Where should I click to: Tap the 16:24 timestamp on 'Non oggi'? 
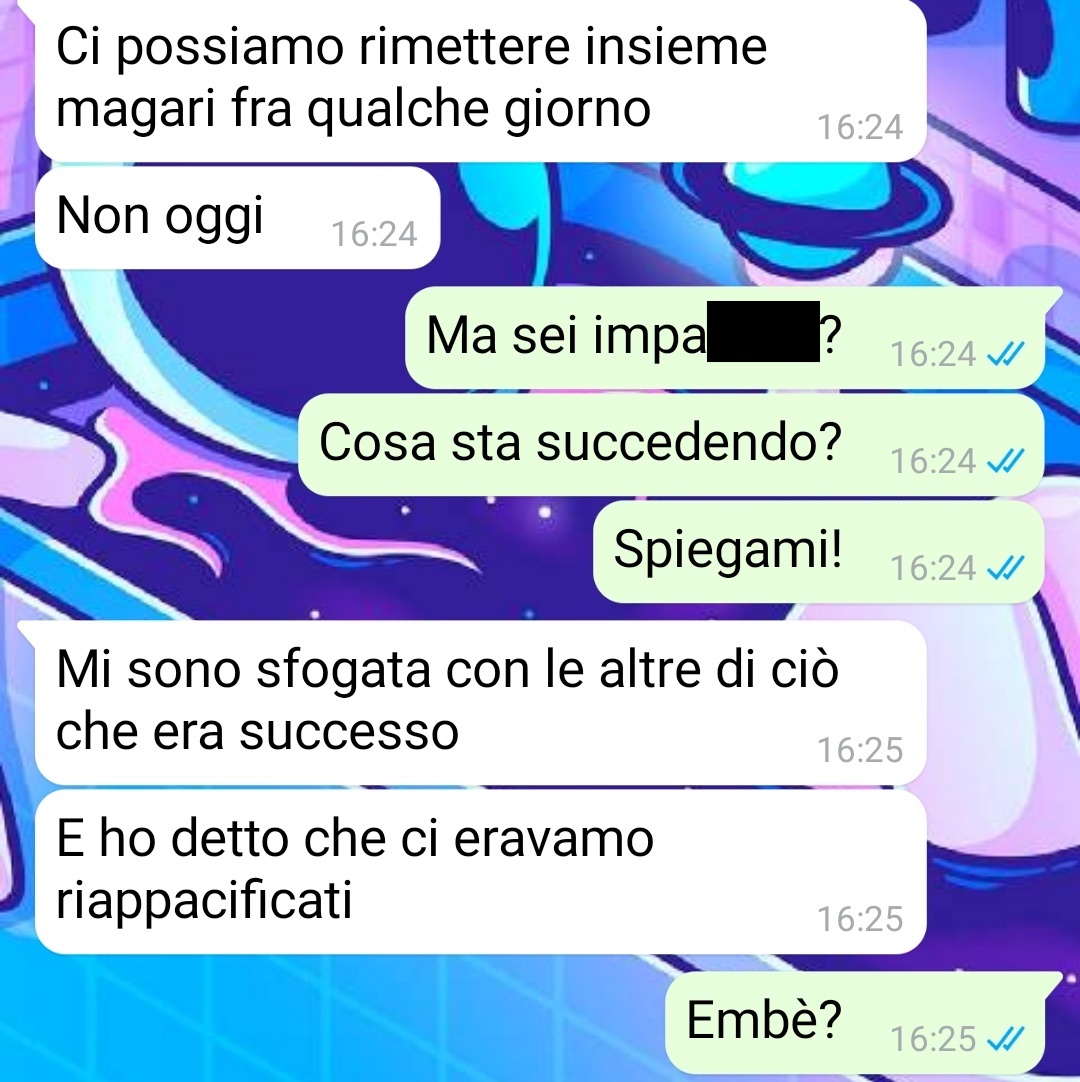[374, 235]
